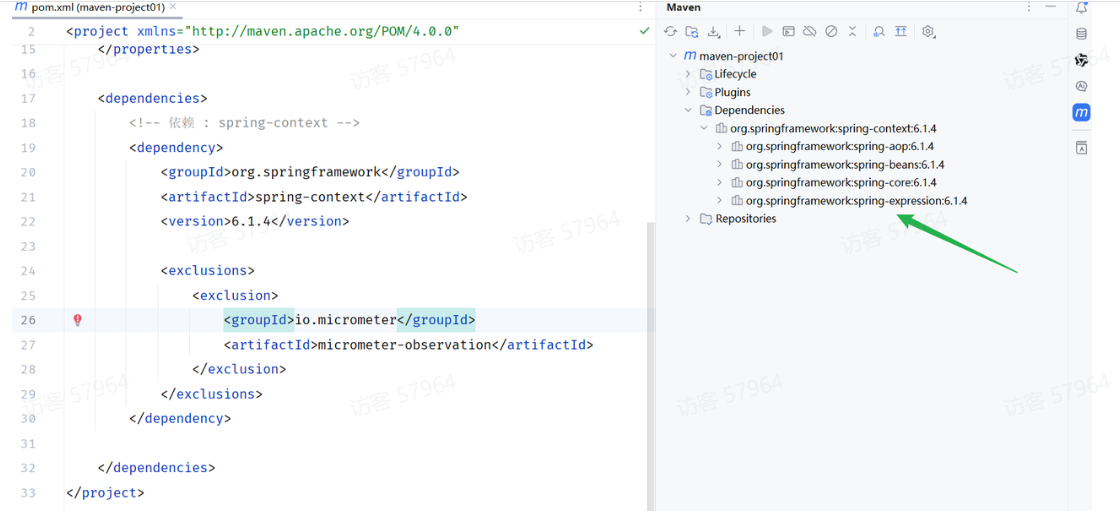Close the pom.xml tab
This screenshot has width=1120, height=525.
coord(173,7)
